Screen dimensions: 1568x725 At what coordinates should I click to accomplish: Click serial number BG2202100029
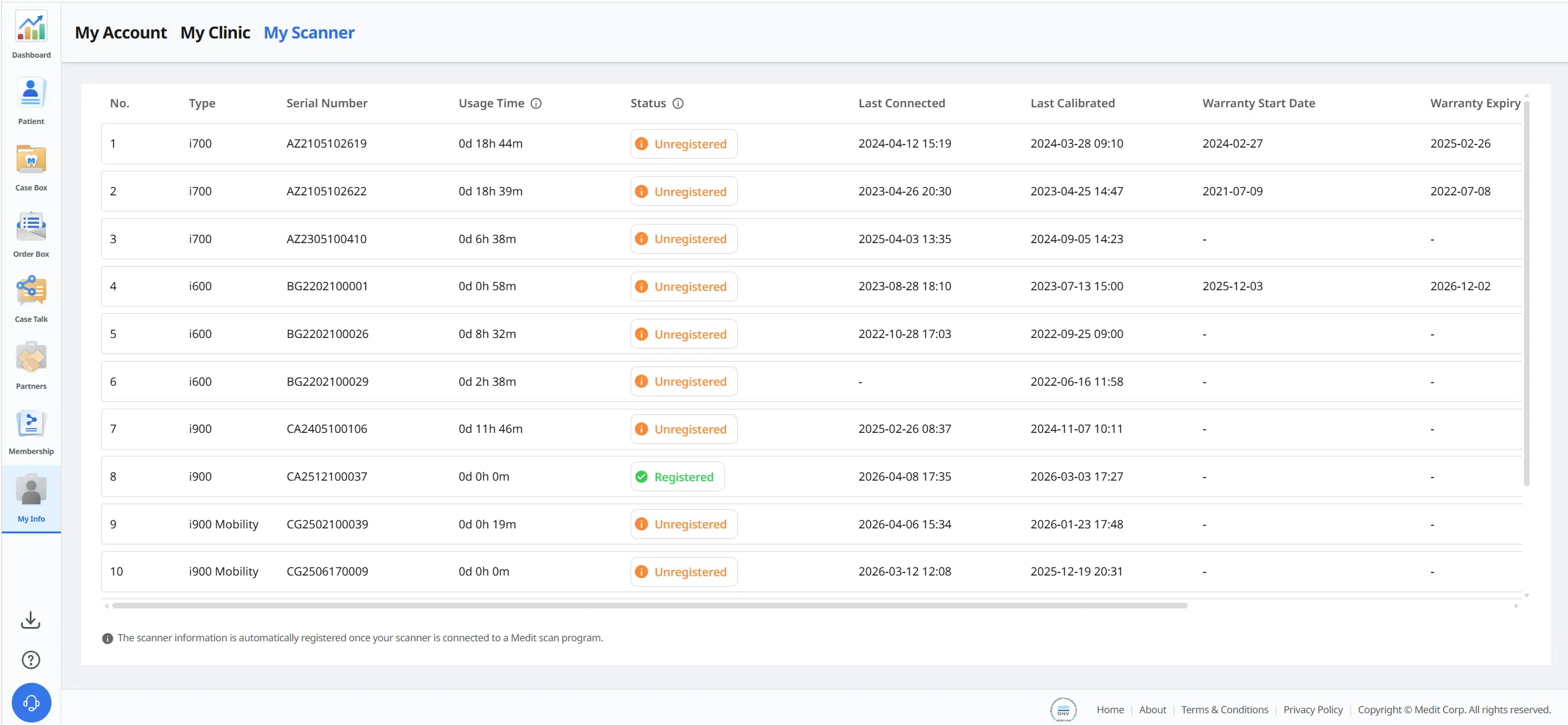pyautogui.click(x=327, y=381)
